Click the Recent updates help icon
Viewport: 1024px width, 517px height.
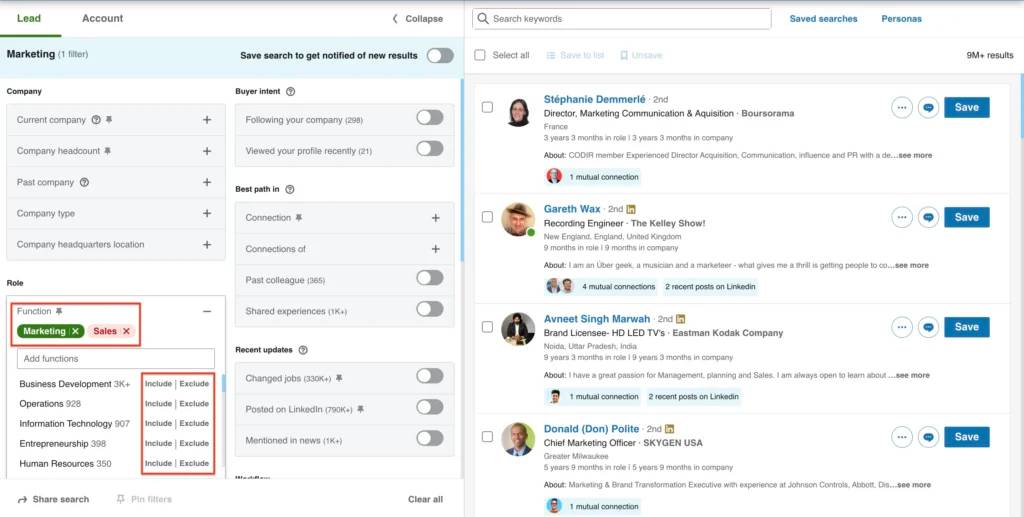coord(303,350)
